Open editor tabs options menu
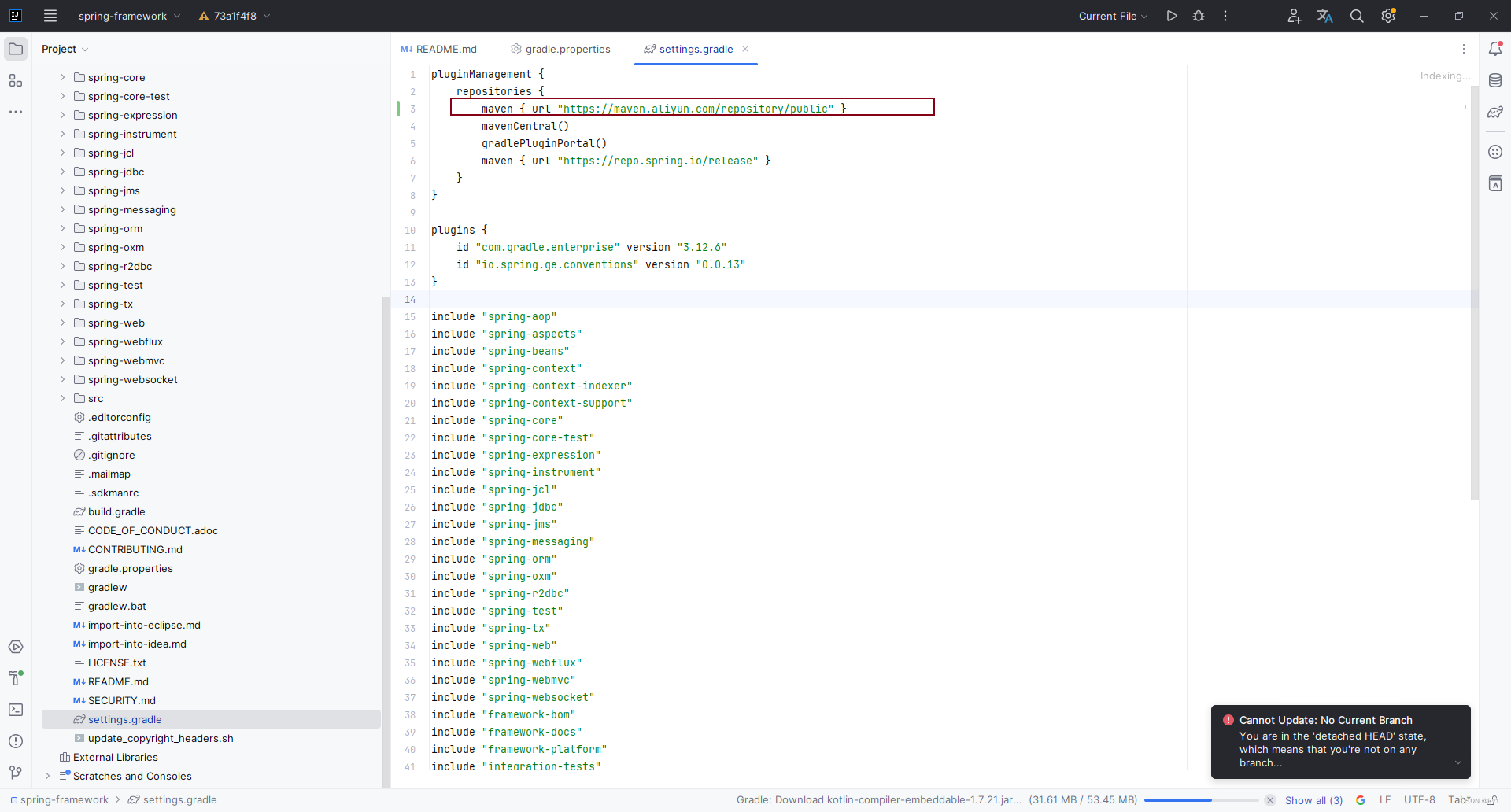1511x812 pixels. tap(1464, 49)
